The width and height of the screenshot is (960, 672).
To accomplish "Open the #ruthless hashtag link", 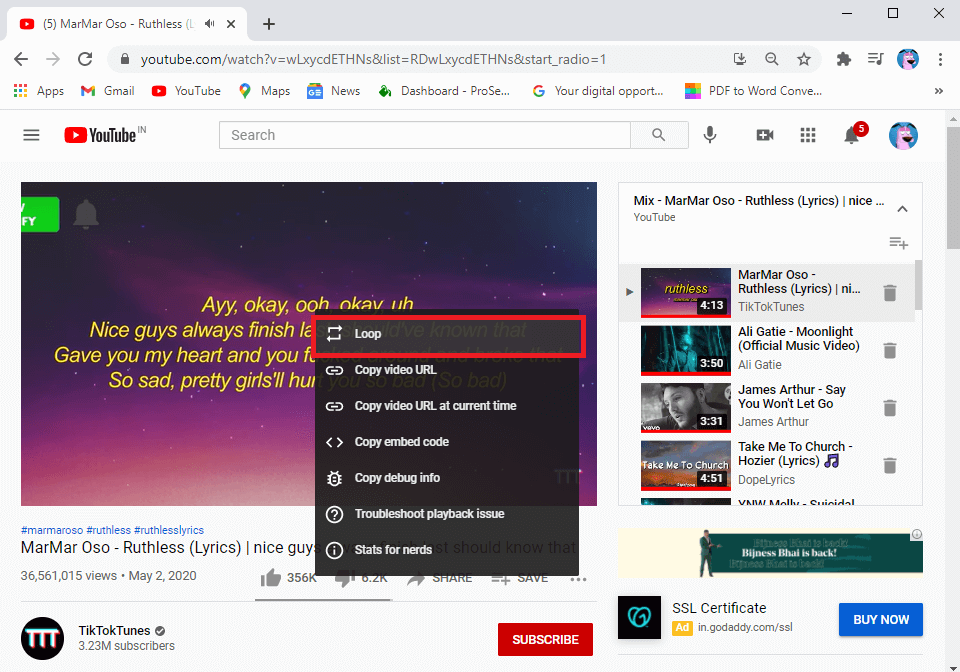I will click(108, 530).
